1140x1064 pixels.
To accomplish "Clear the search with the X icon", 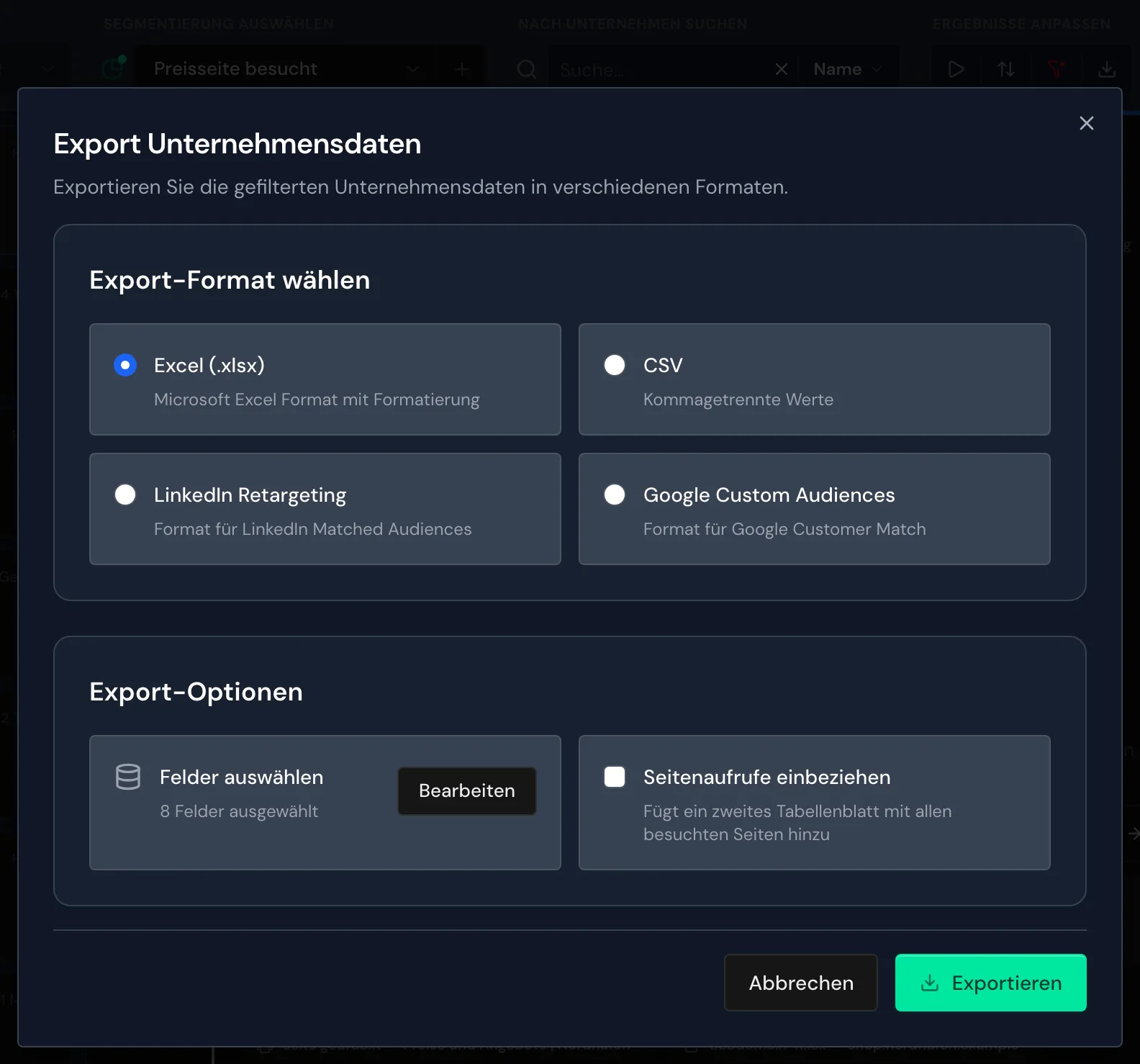I will 782,69.
